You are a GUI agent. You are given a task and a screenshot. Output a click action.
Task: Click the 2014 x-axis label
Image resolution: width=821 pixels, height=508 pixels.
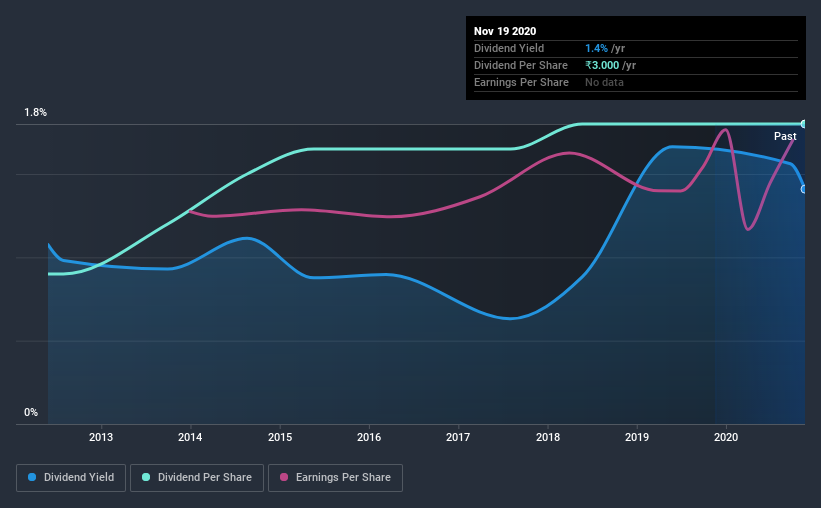190,437
